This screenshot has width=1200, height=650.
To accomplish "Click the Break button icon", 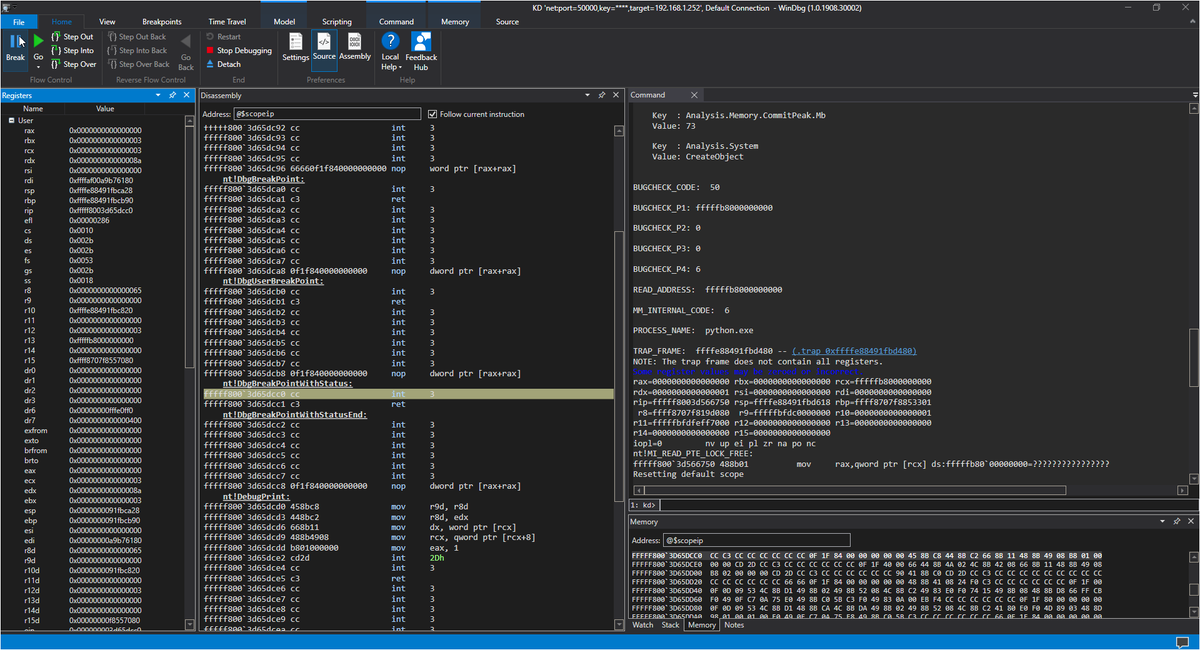I will pos(15,41).
